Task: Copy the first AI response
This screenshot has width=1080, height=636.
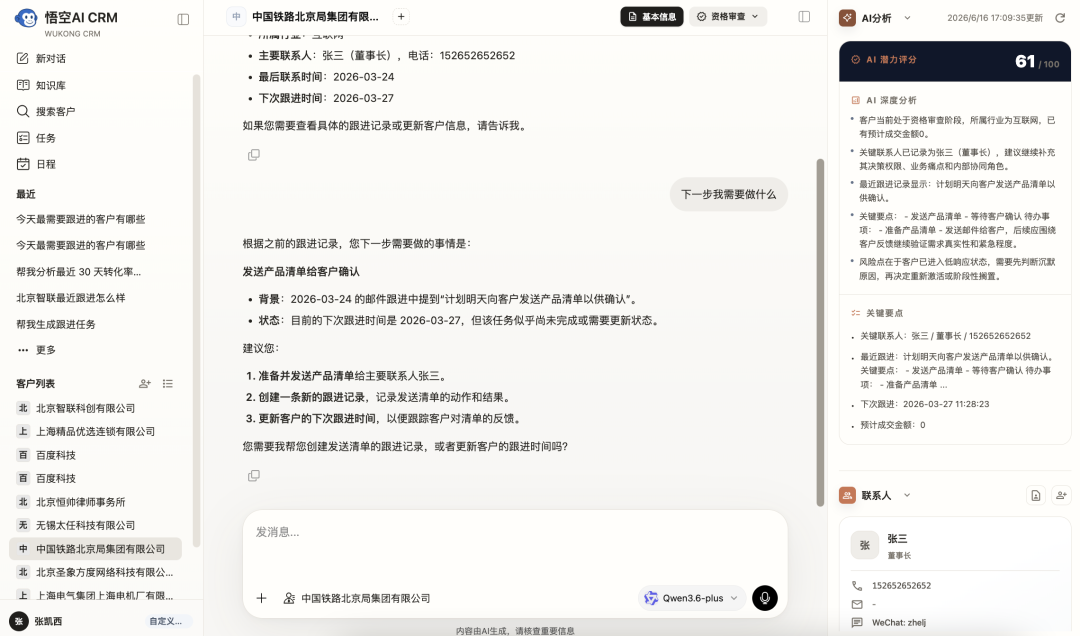Action: click(x=253, y=155)
